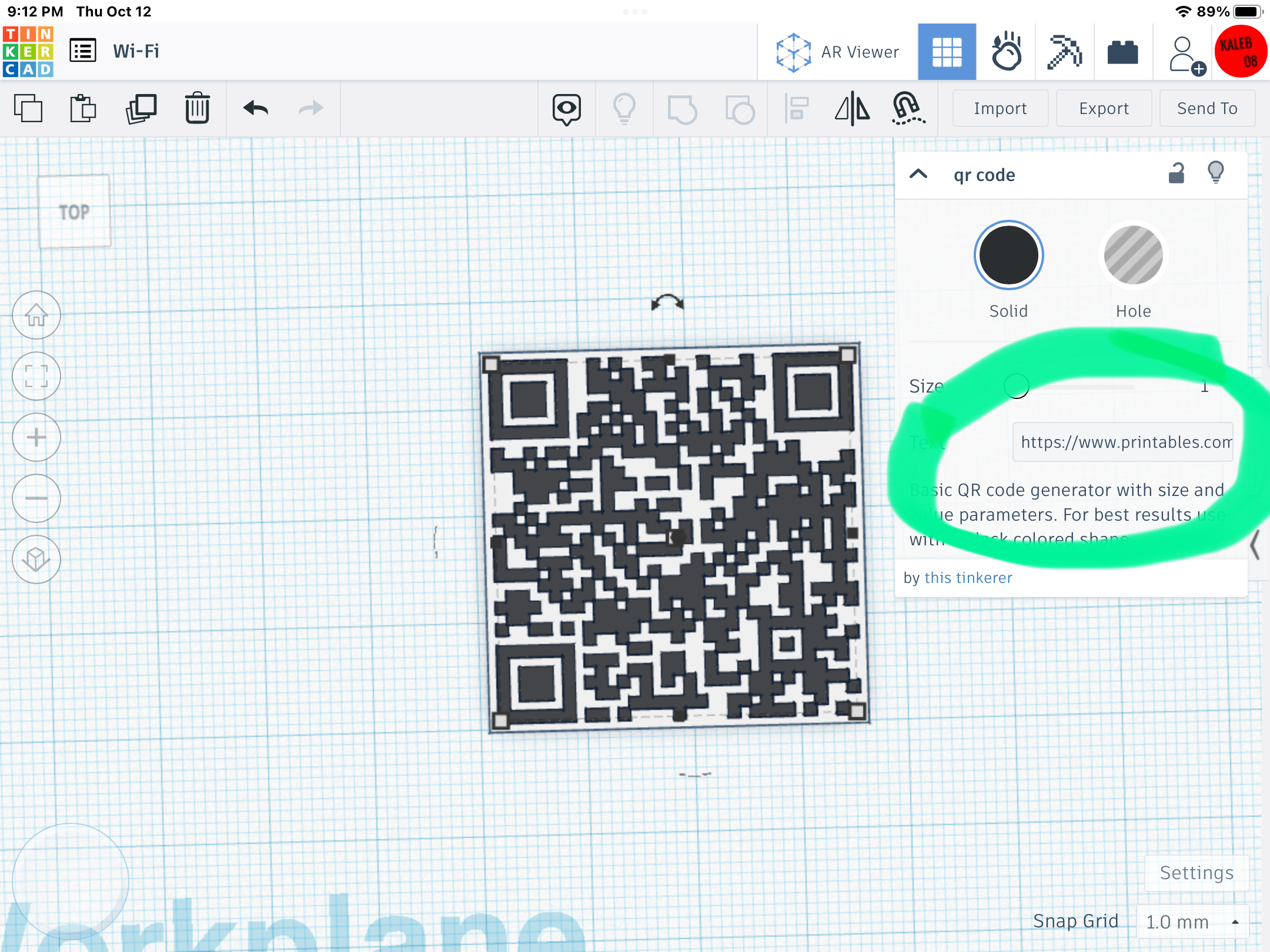Undo the last action
Viewport: 1270px width, 952px height.
[256, 108]
